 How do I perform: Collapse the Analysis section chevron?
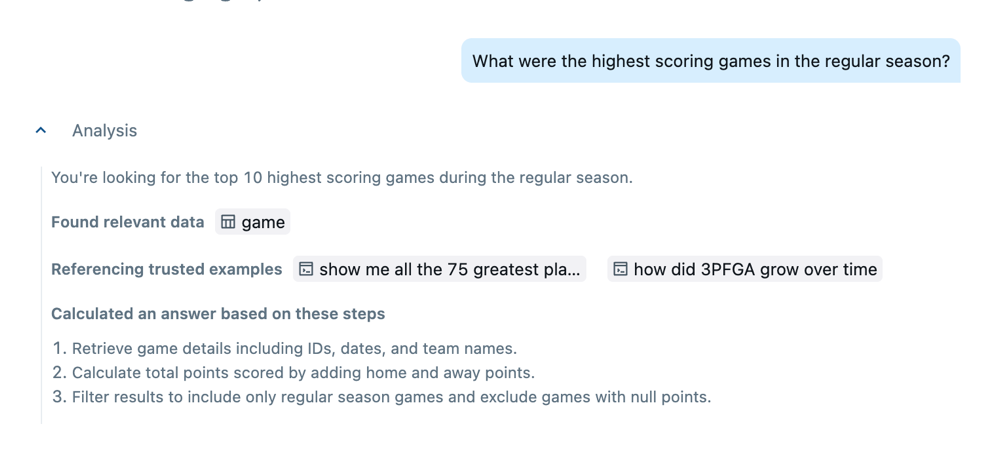click(x=41, y=130)
